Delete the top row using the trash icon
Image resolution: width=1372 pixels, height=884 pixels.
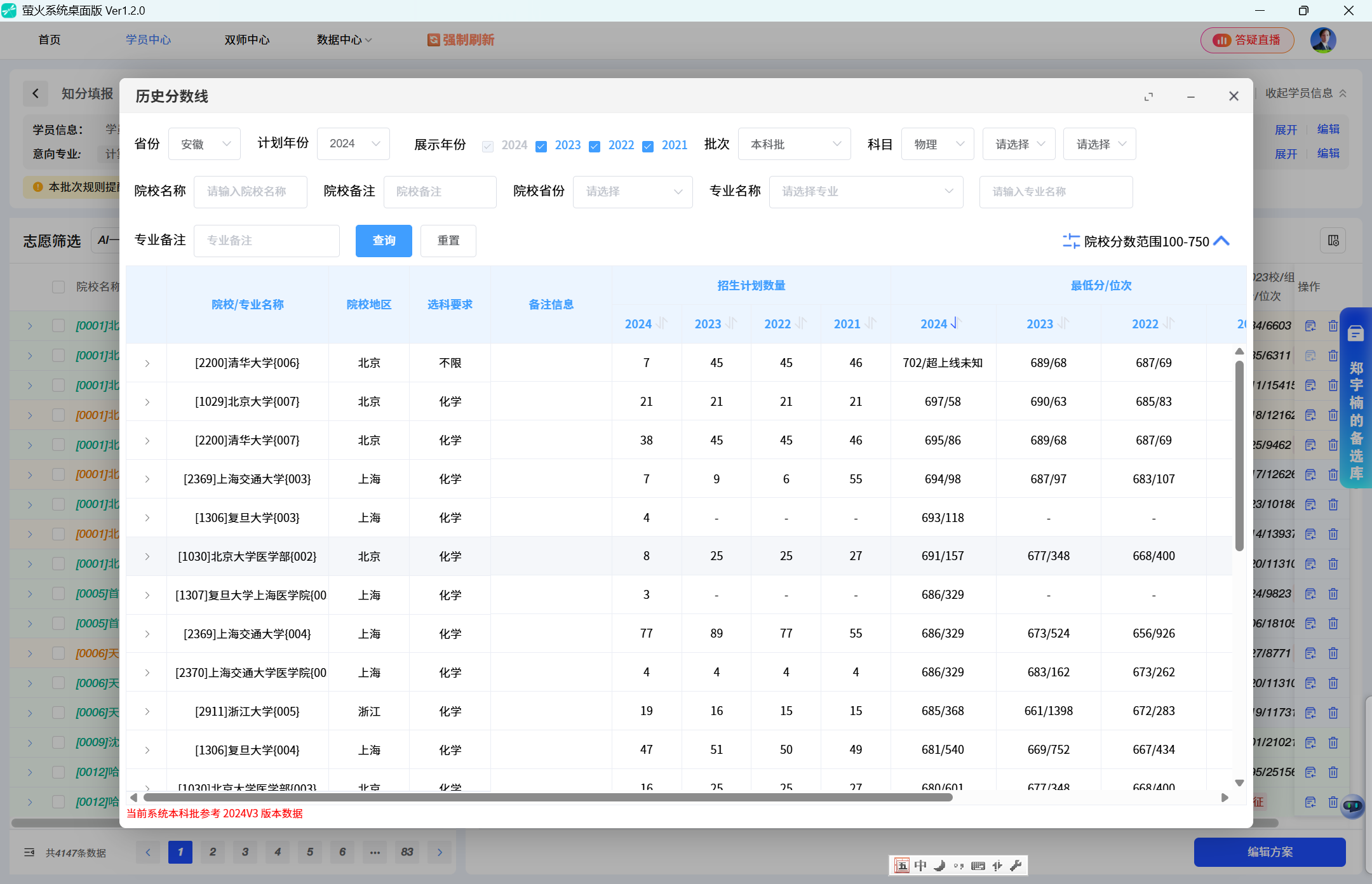point(1333,325)
